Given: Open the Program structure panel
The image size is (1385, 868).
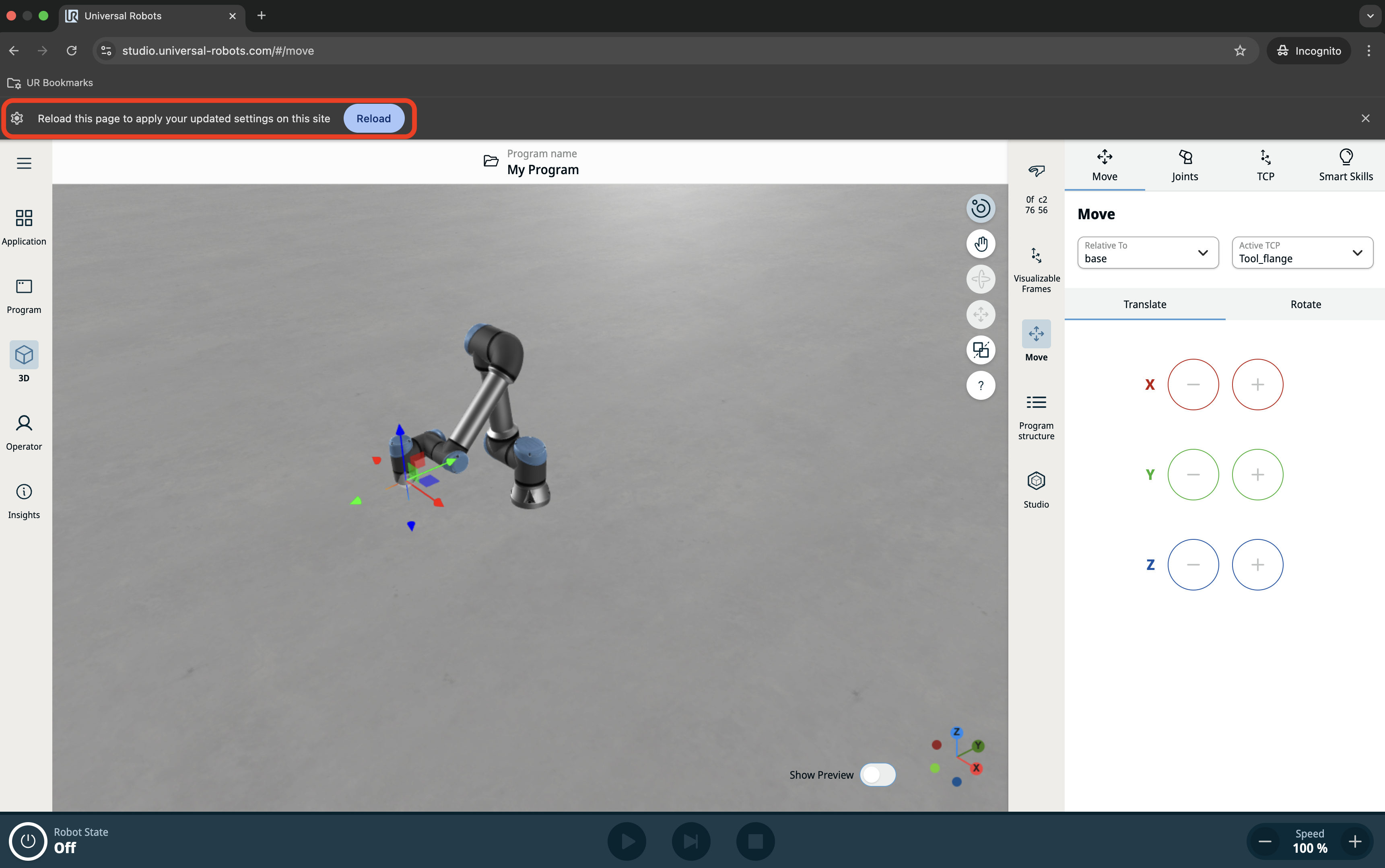Looking at the screenshot, I should point(1036,416).
